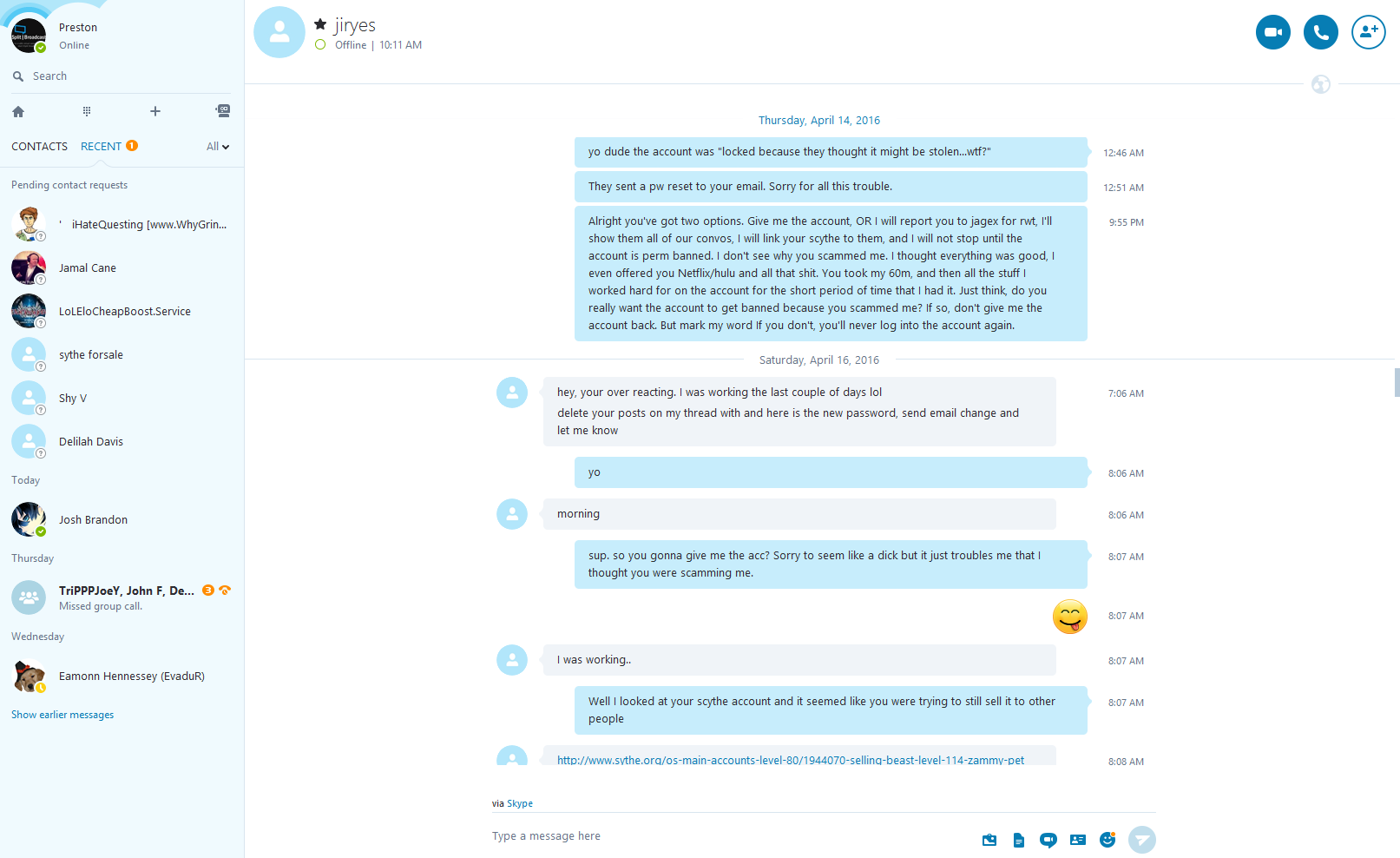
Task: Start a voice call with jiryes
Action: (1320, 32)
